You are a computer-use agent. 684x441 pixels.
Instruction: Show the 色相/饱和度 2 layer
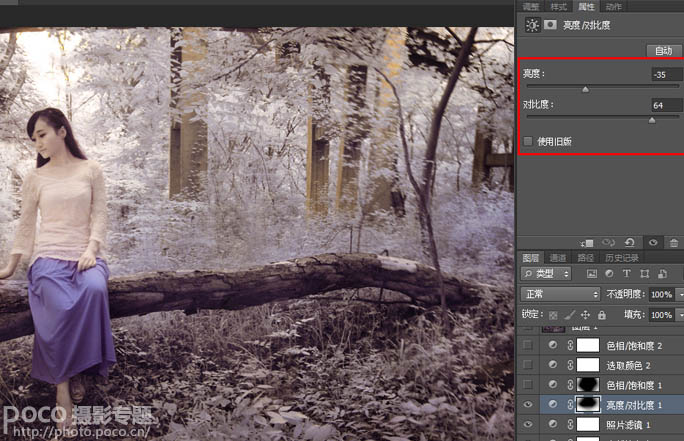click(x=528, y=345)
